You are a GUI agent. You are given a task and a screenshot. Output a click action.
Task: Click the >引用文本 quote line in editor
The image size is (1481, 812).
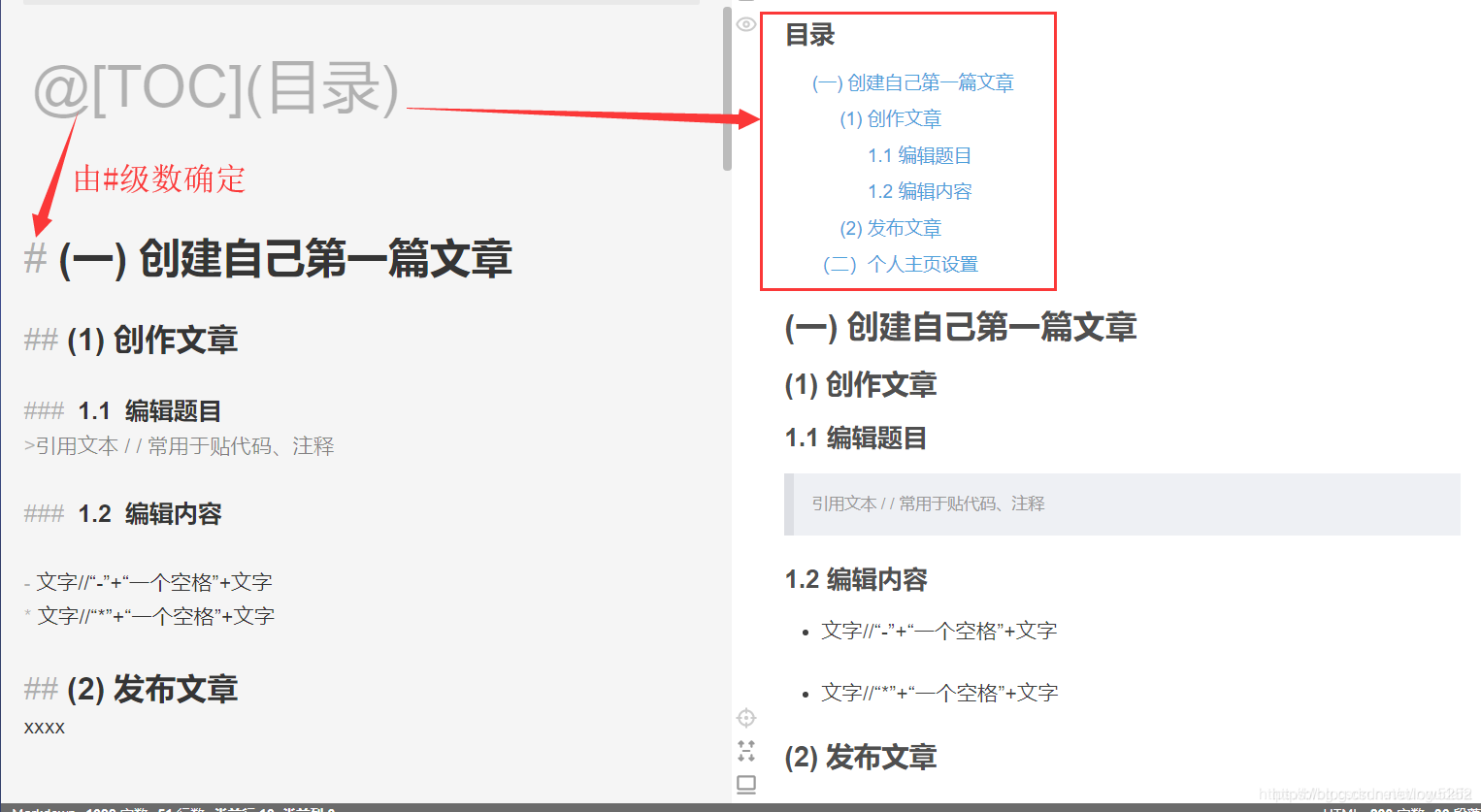click(179, 446)
